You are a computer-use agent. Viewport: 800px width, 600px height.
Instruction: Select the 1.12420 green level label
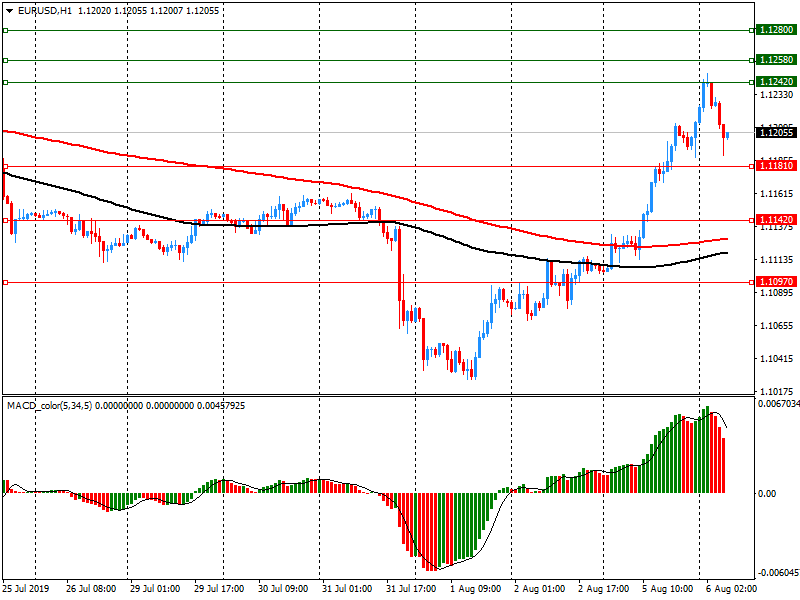[777, 82]
